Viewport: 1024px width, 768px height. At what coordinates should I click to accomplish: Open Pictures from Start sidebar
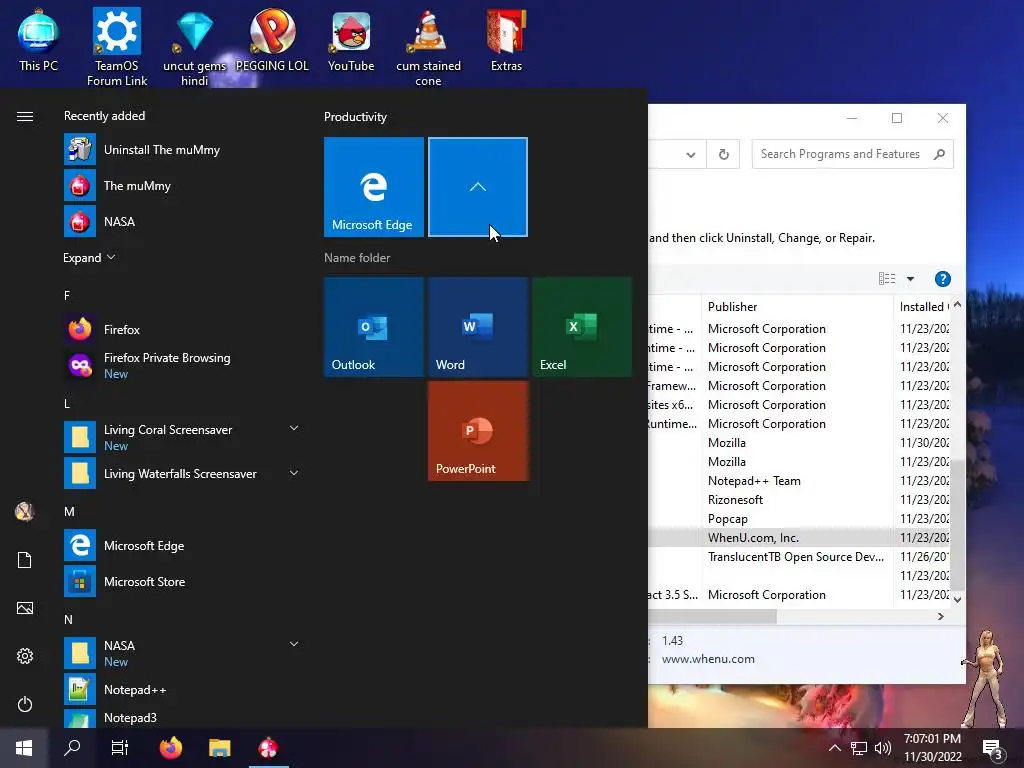[x=25, y=608]
